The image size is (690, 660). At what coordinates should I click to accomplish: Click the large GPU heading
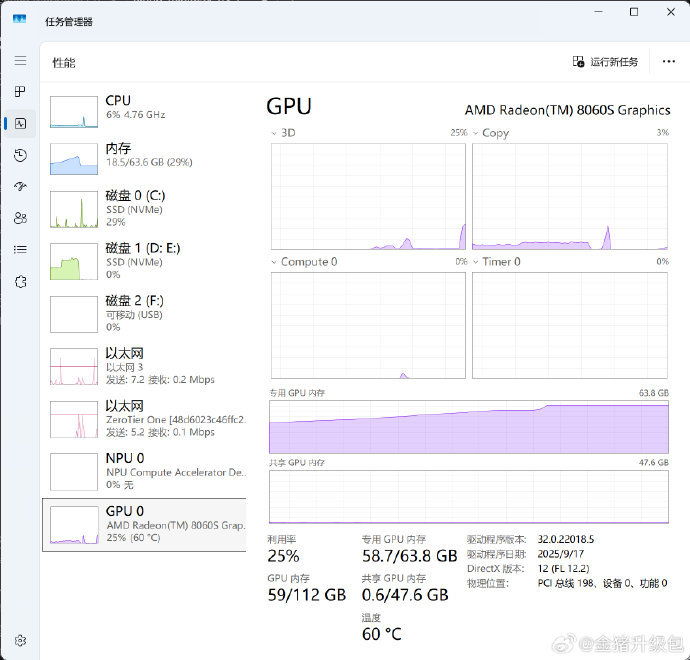[289, 106]
